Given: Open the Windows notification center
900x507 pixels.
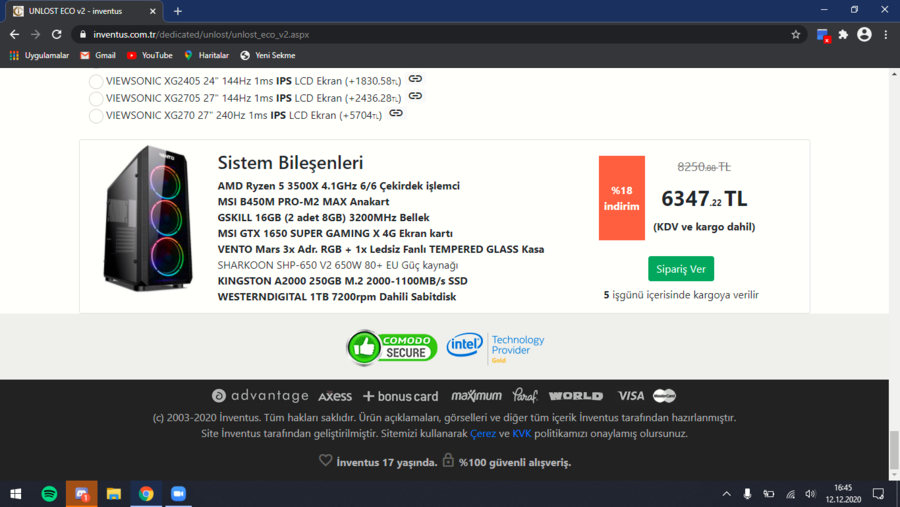Looking at the screenshot, I should 878,494.
